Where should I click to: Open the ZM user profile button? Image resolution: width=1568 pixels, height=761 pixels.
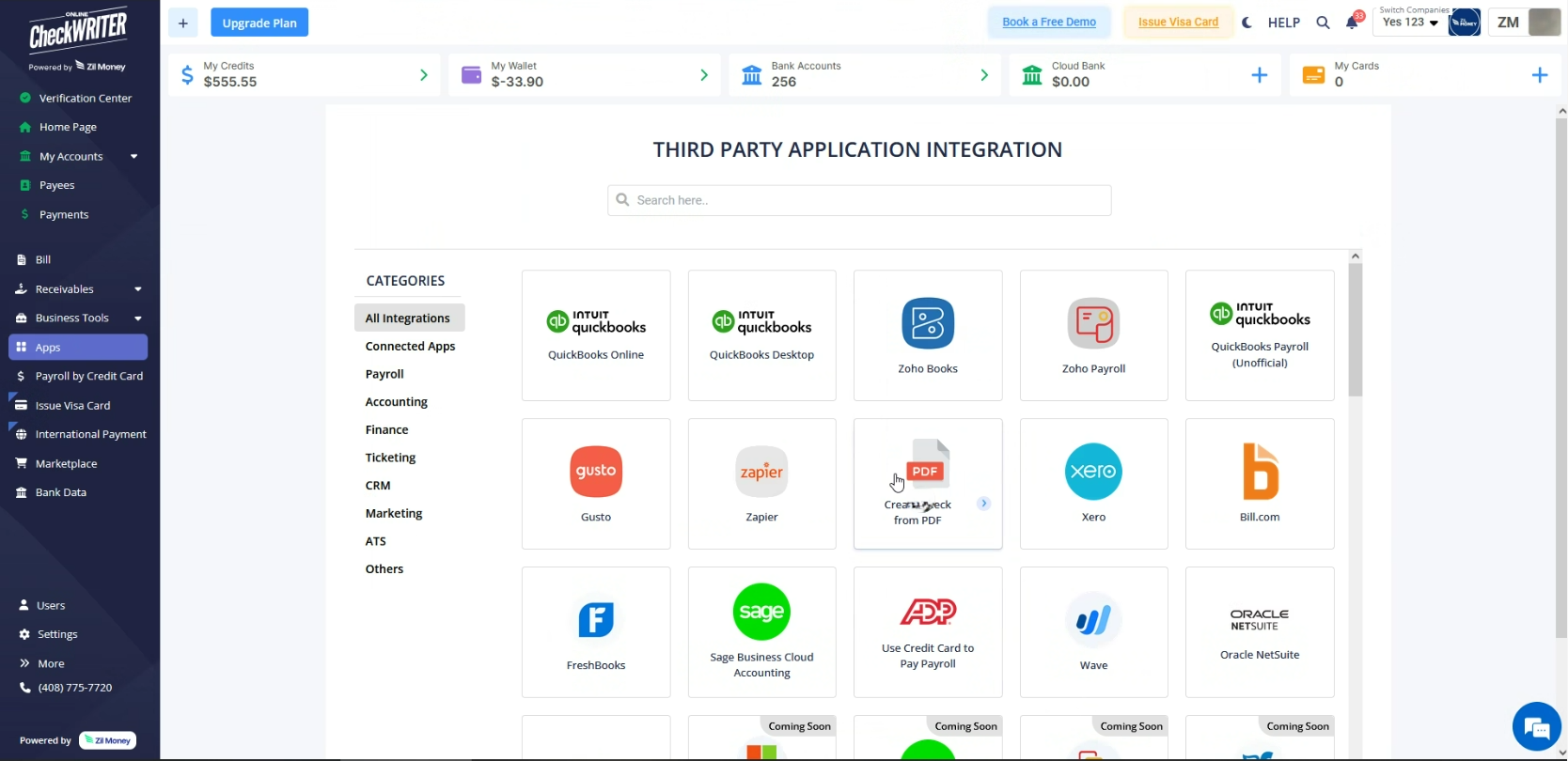pyautogui.click(x=1526, y=23)
